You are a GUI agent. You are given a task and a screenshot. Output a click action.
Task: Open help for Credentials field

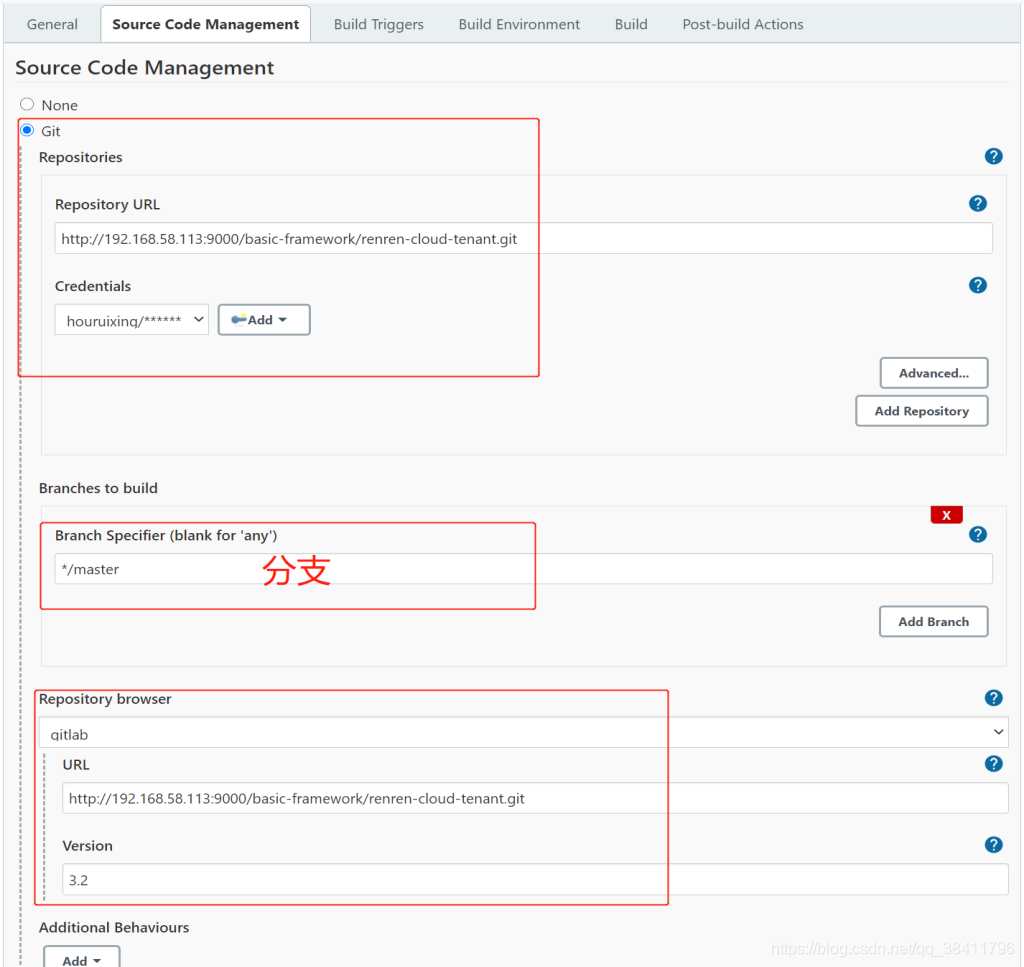click(x=978, y=285)
